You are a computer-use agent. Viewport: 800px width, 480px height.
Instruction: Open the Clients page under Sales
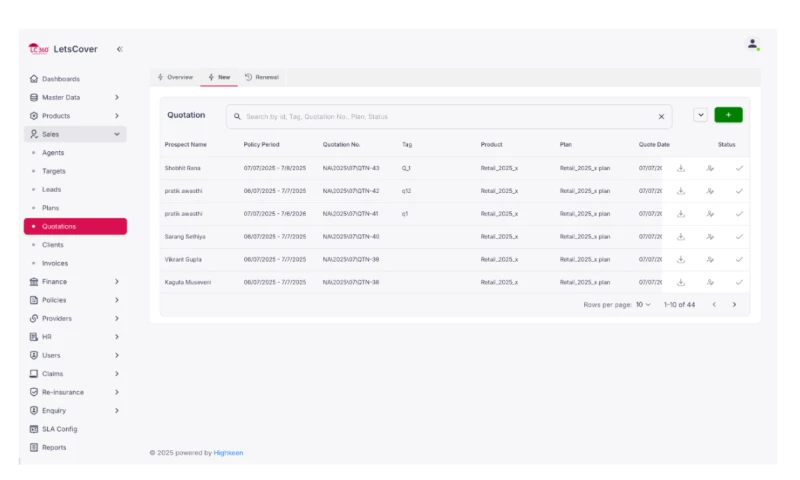[53, 245]
